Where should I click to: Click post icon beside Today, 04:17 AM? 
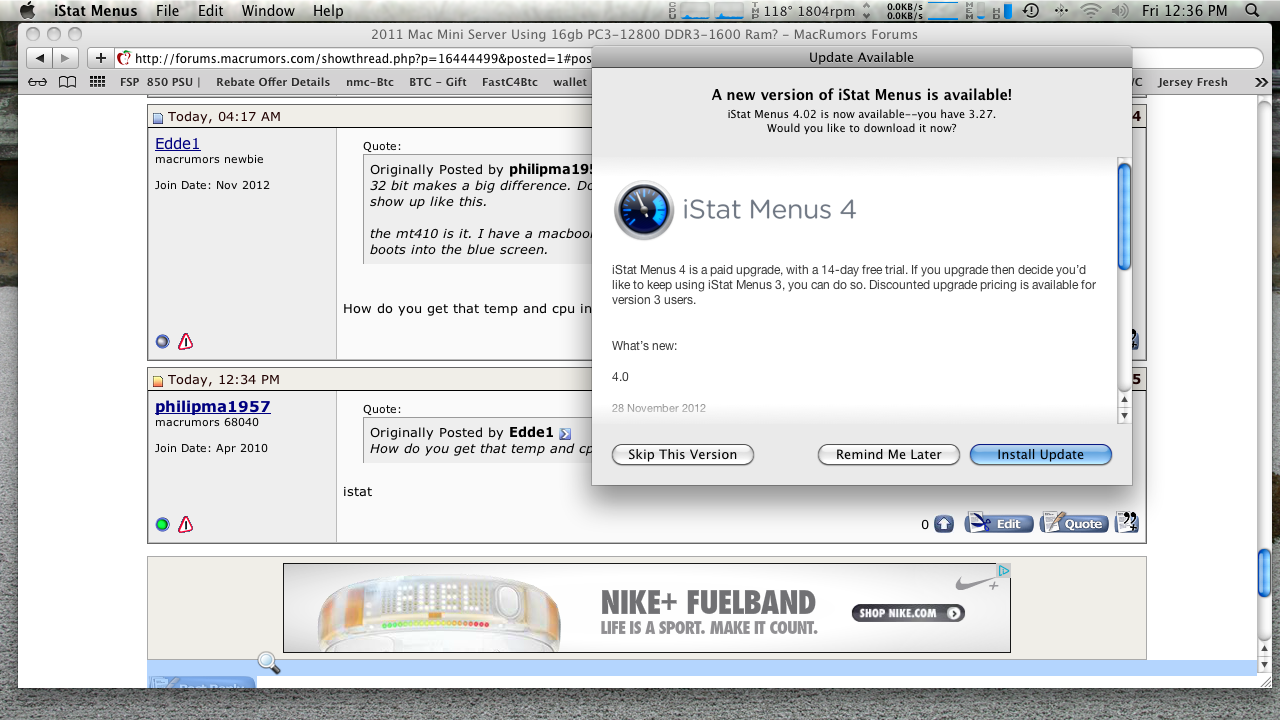[x=158, y=118]
